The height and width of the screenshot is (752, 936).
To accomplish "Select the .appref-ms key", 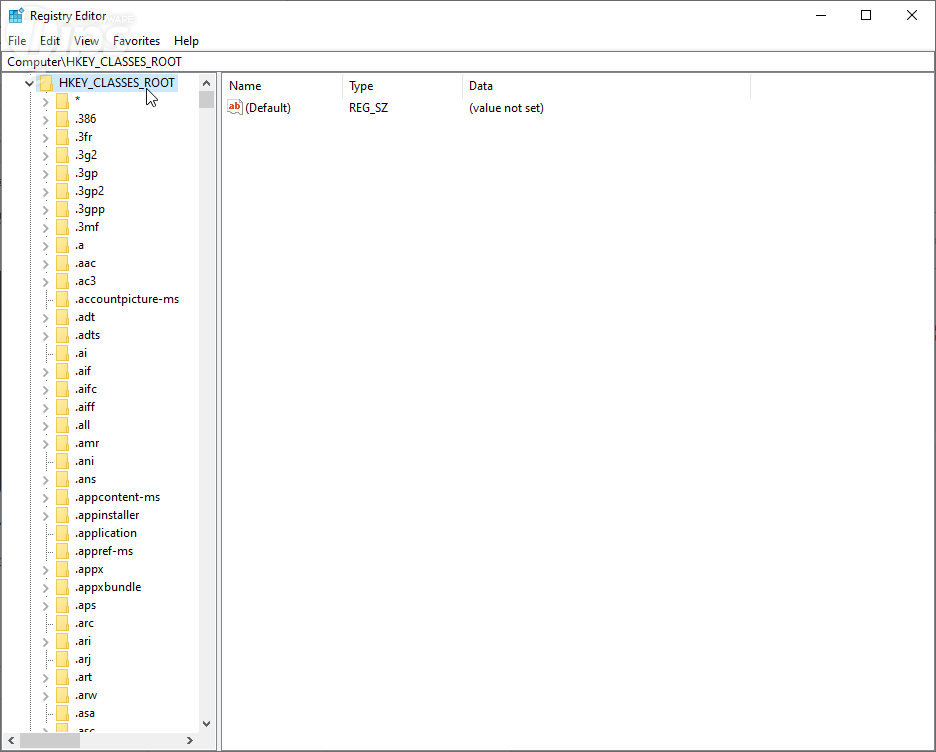I will pos(104,551).
